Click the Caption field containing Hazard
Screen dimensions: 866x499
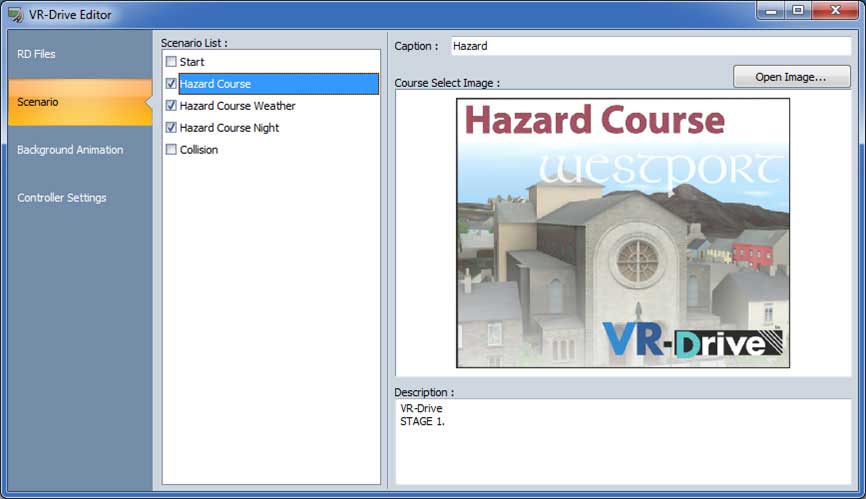(x=651, y=46)
